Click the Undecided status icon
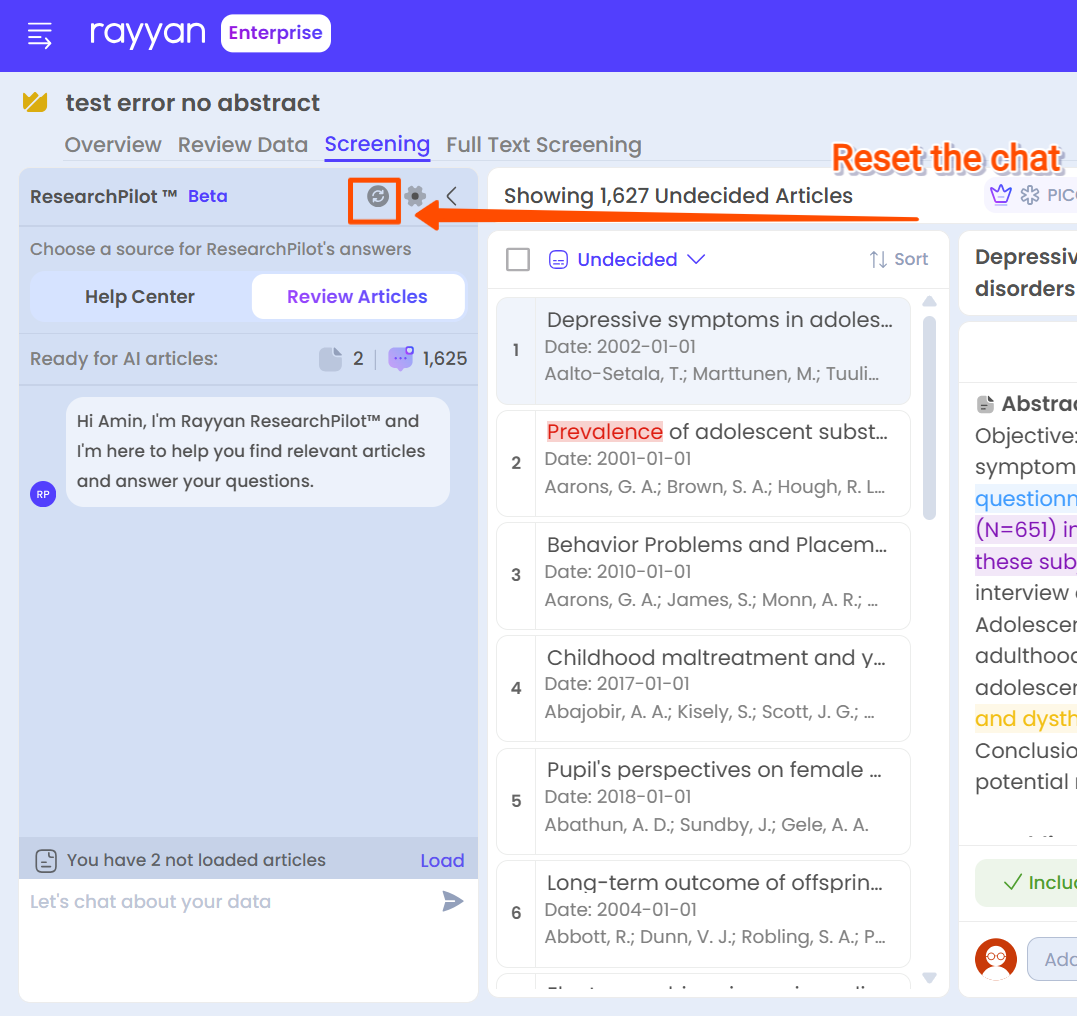Screen dimensions: 1077x1016 (x=558, y=260)
